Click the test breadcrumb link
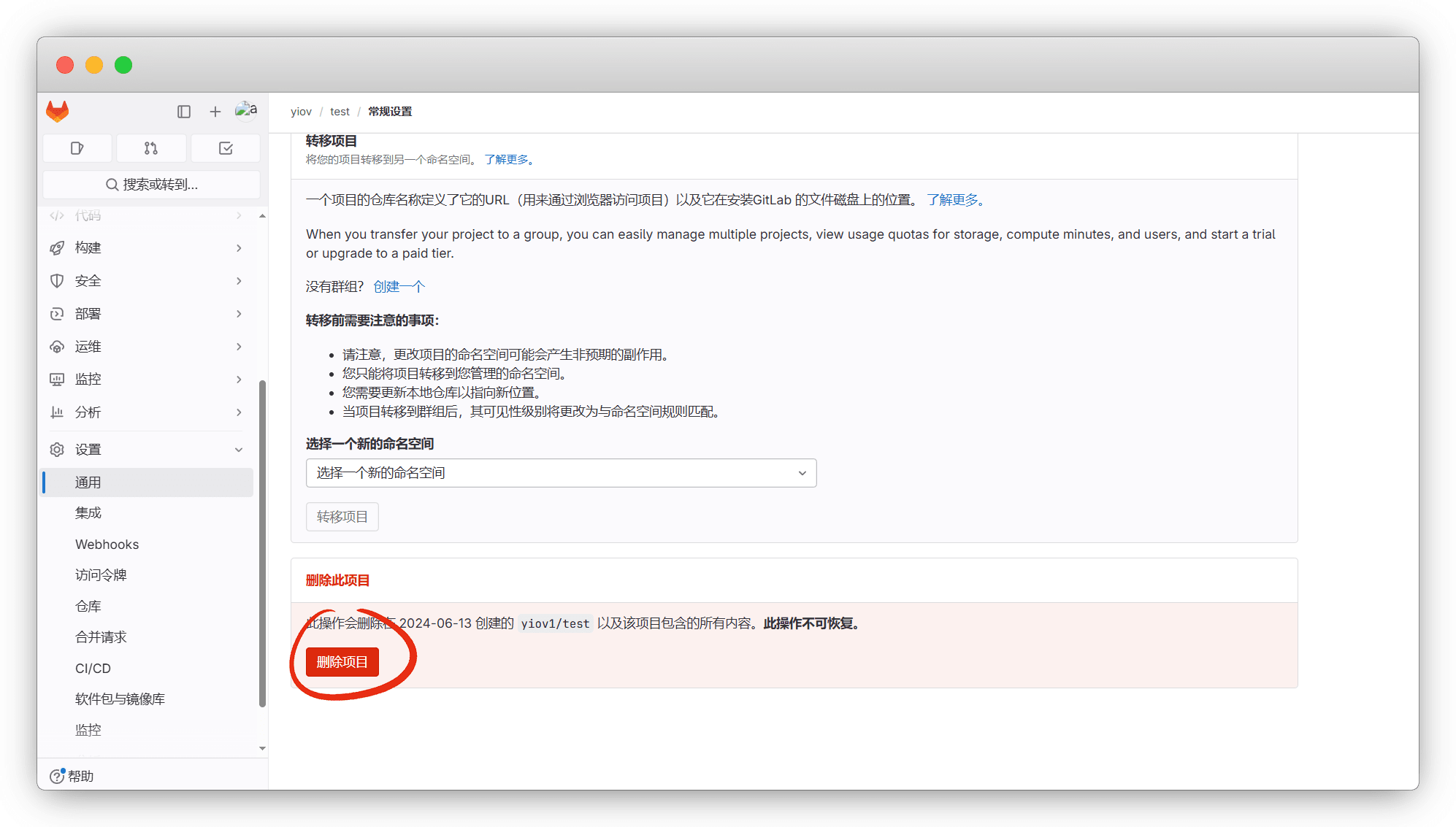 pos(340,112)
